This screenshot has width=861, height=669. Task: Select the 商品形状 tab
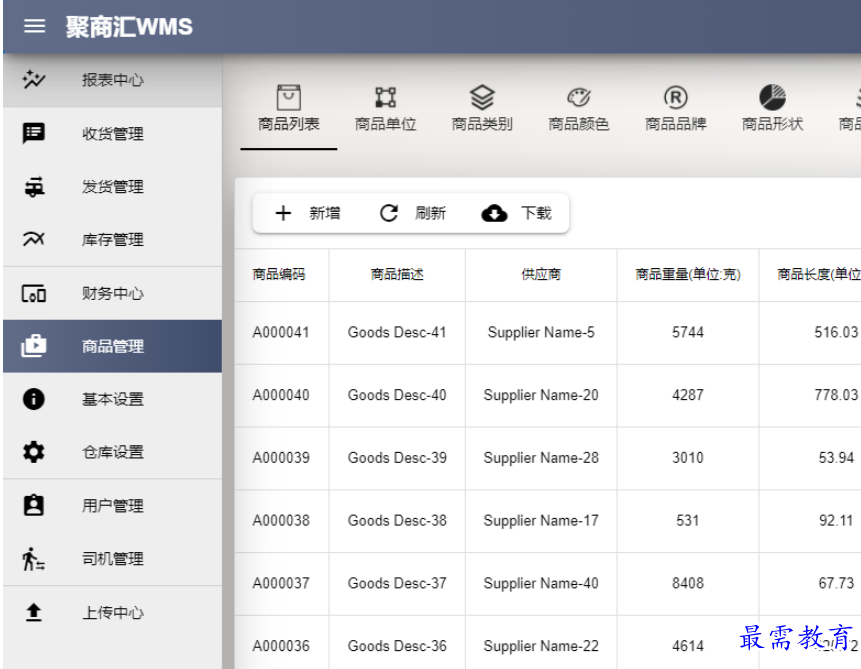pyautogui.click(x=772, y=110)
